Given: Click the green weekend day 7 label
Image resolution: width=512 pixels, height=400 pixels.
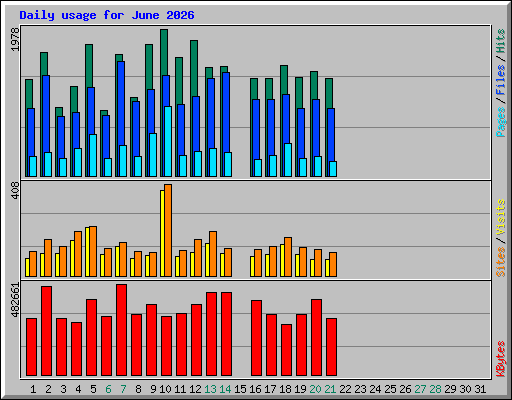Looking at the screenshot, I should coord(123,389).
